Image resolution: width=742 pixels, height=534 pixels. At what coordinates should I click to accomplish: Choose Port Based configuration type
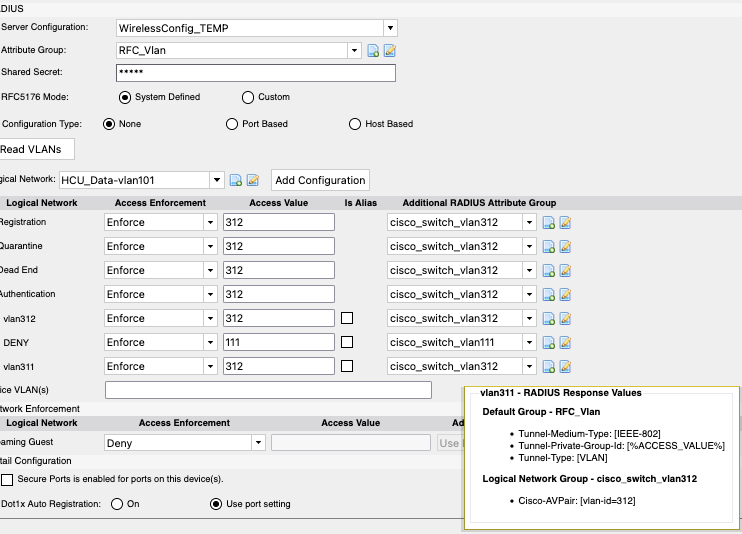click(233, 124)
